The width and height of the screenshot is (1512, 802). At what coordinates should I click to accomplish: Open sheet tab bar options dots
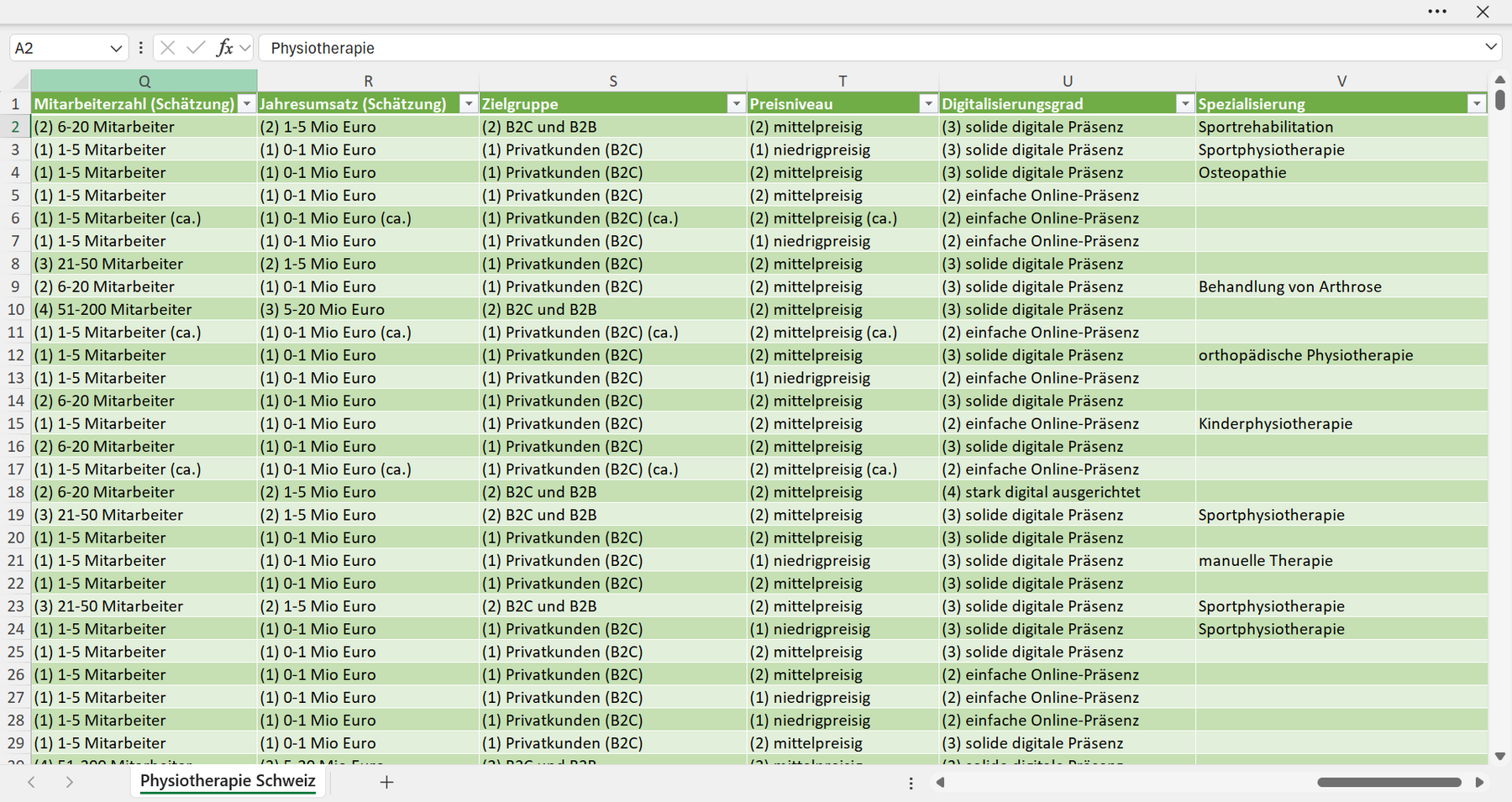point(911,783)
